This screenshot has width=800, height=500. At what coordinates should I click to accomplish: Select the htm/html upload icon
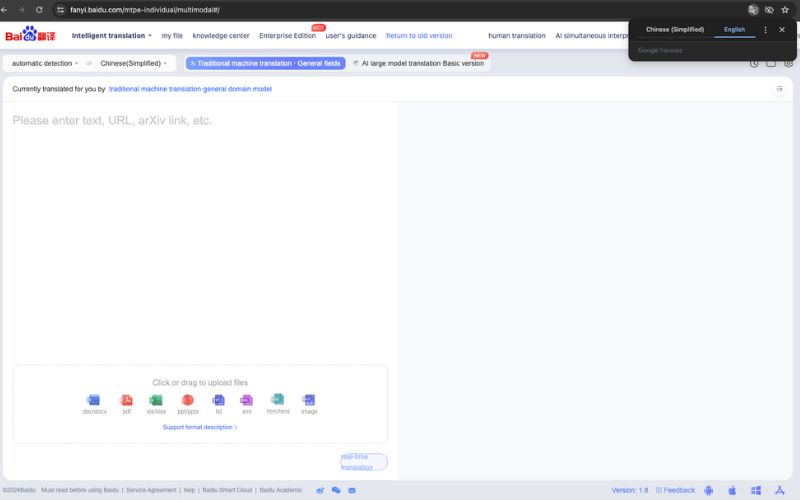(278, 399)
